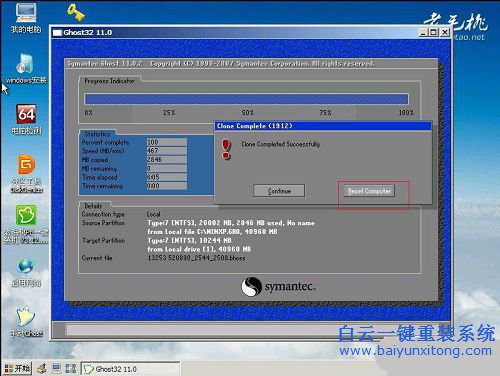Open the yellow key icon on the desktop
Viewport: 500px width, 376px height.
pos(76,12)
